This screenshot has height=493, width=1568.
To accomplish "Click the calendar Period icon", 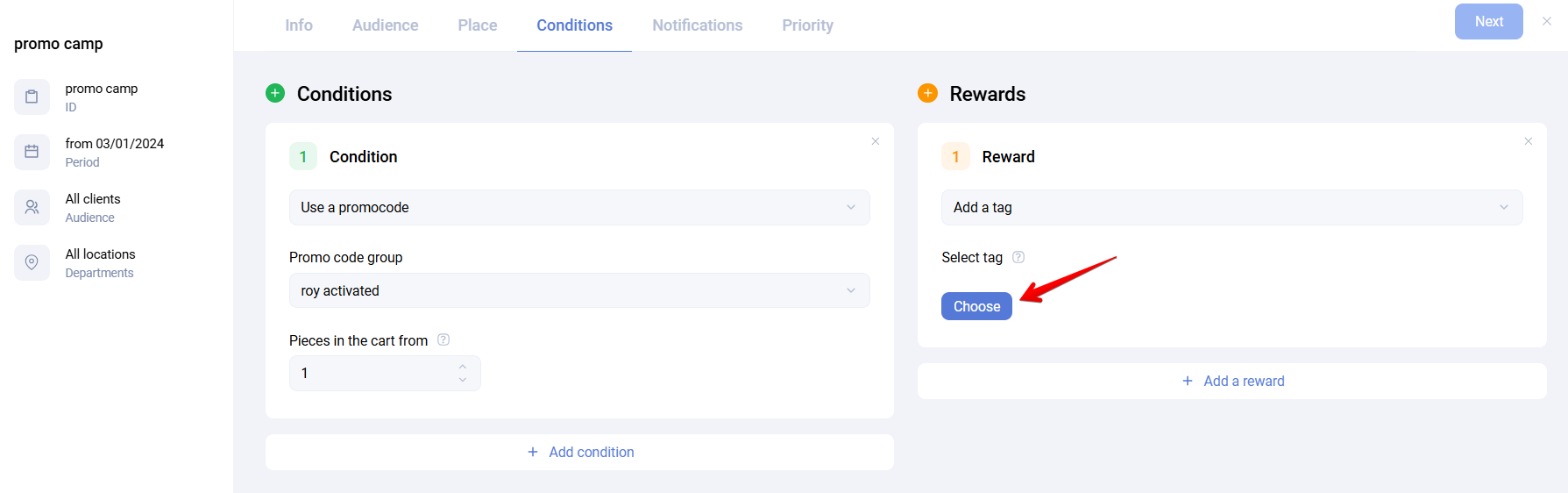I will coord(32,152).
